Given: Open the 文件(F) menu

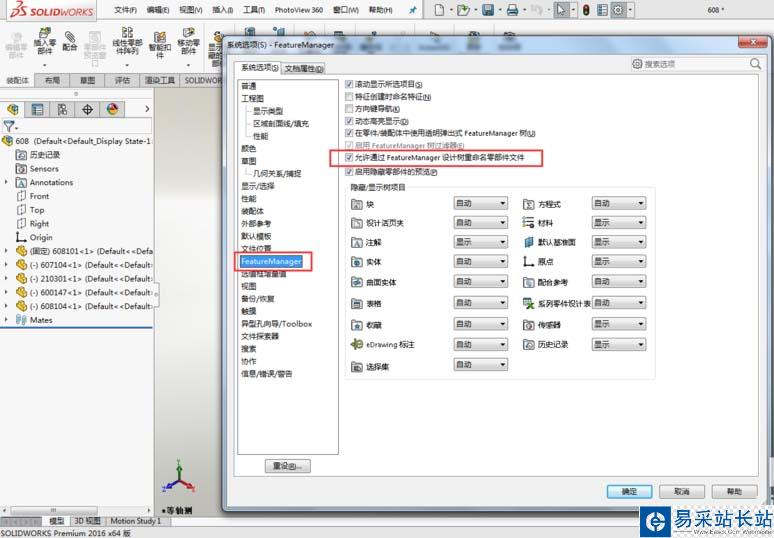Looking at the screenshot, I should [125, 10].
